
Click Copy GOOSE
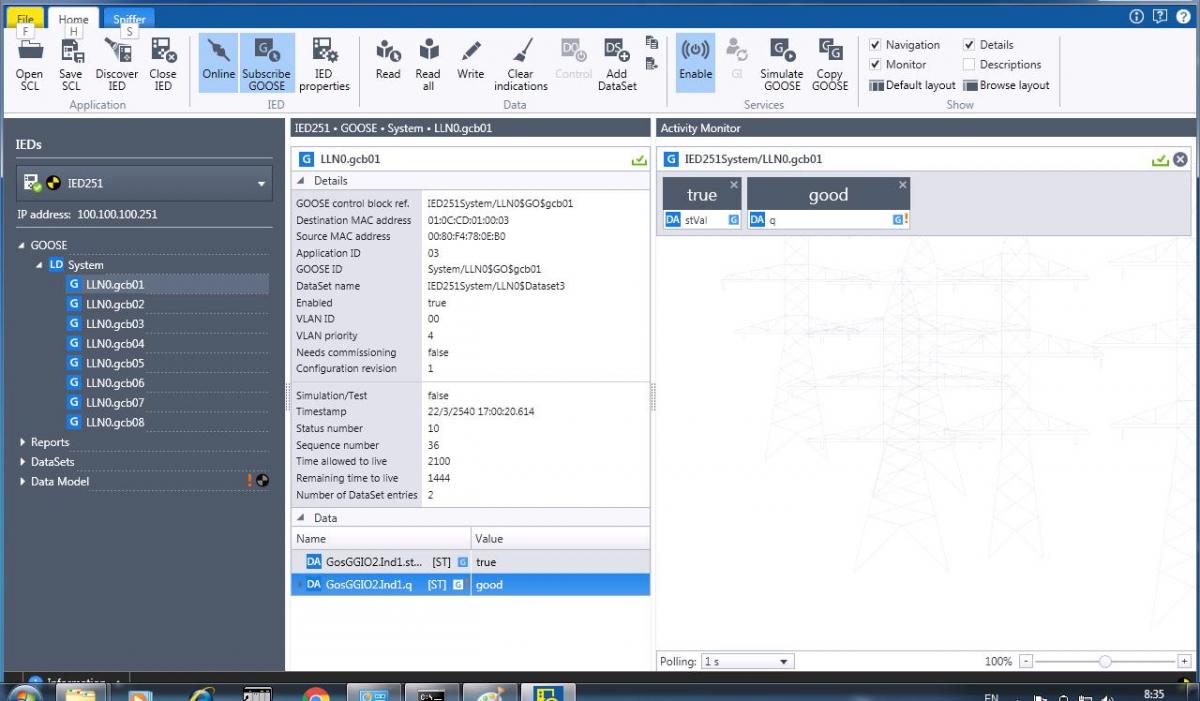[830, 64]
